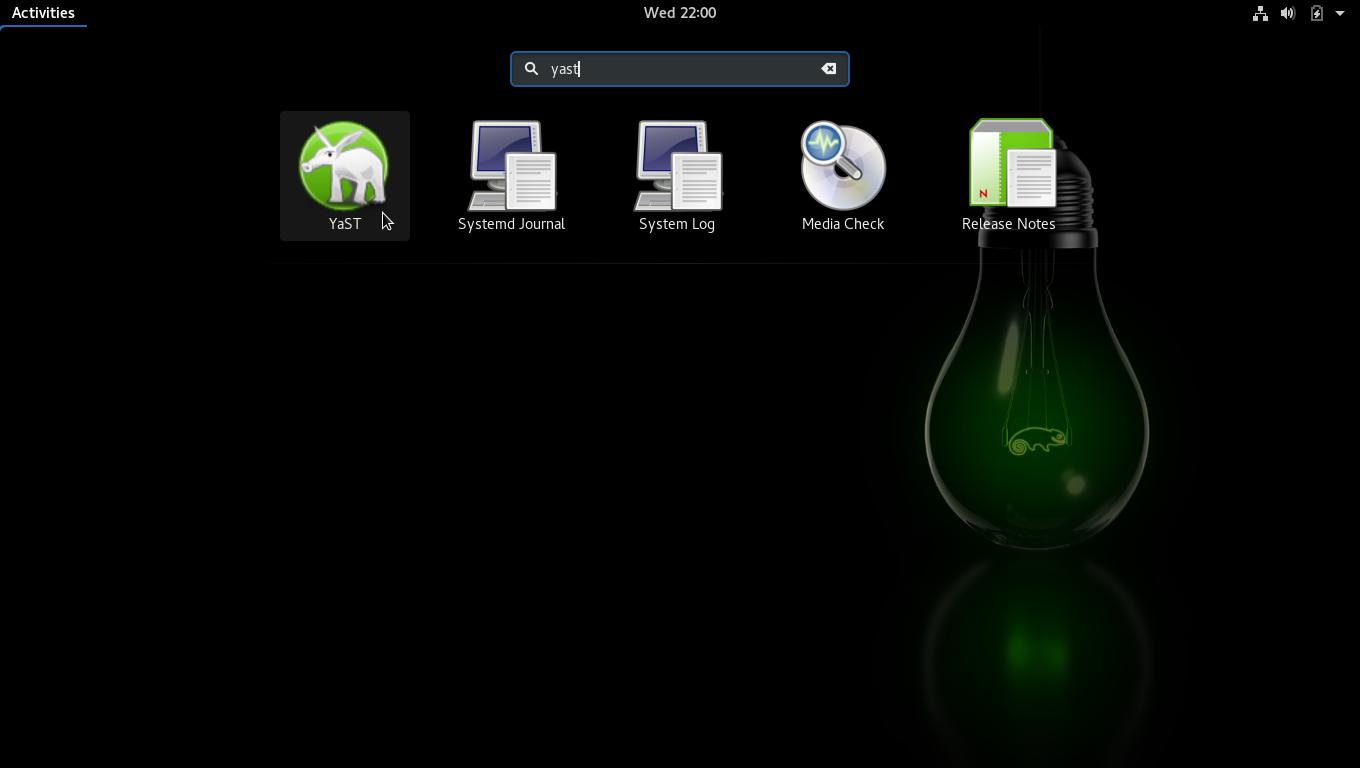The image size is (1360, 768).
Task: Click the Activities button
Action: 43,13
